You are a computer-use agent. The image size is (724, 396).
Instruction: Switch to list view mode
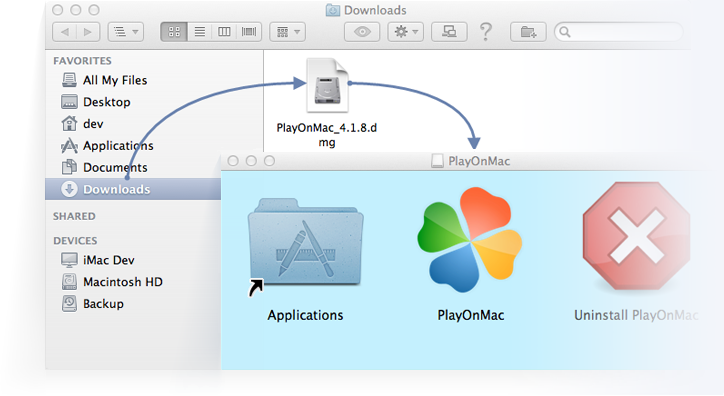[200, 32]
